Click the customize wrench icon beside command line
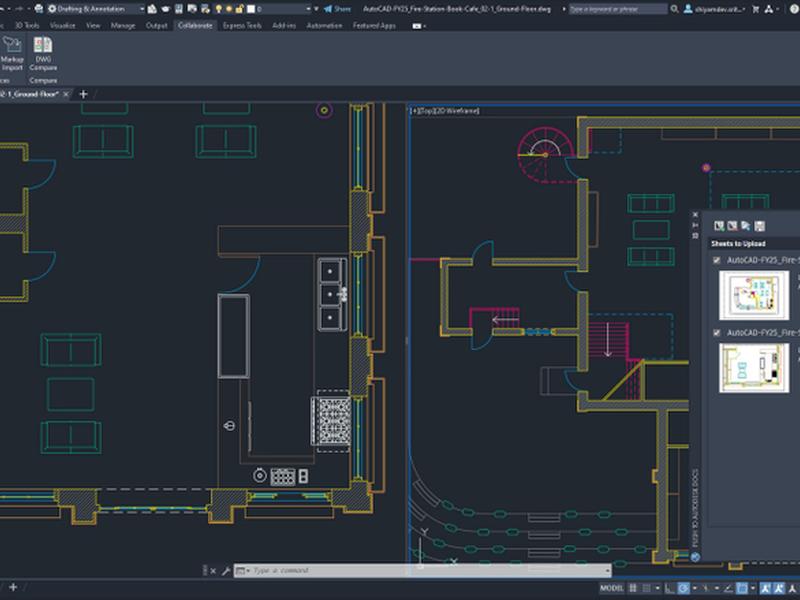Viewport: 800px width, 600px height. pos(226,571)
